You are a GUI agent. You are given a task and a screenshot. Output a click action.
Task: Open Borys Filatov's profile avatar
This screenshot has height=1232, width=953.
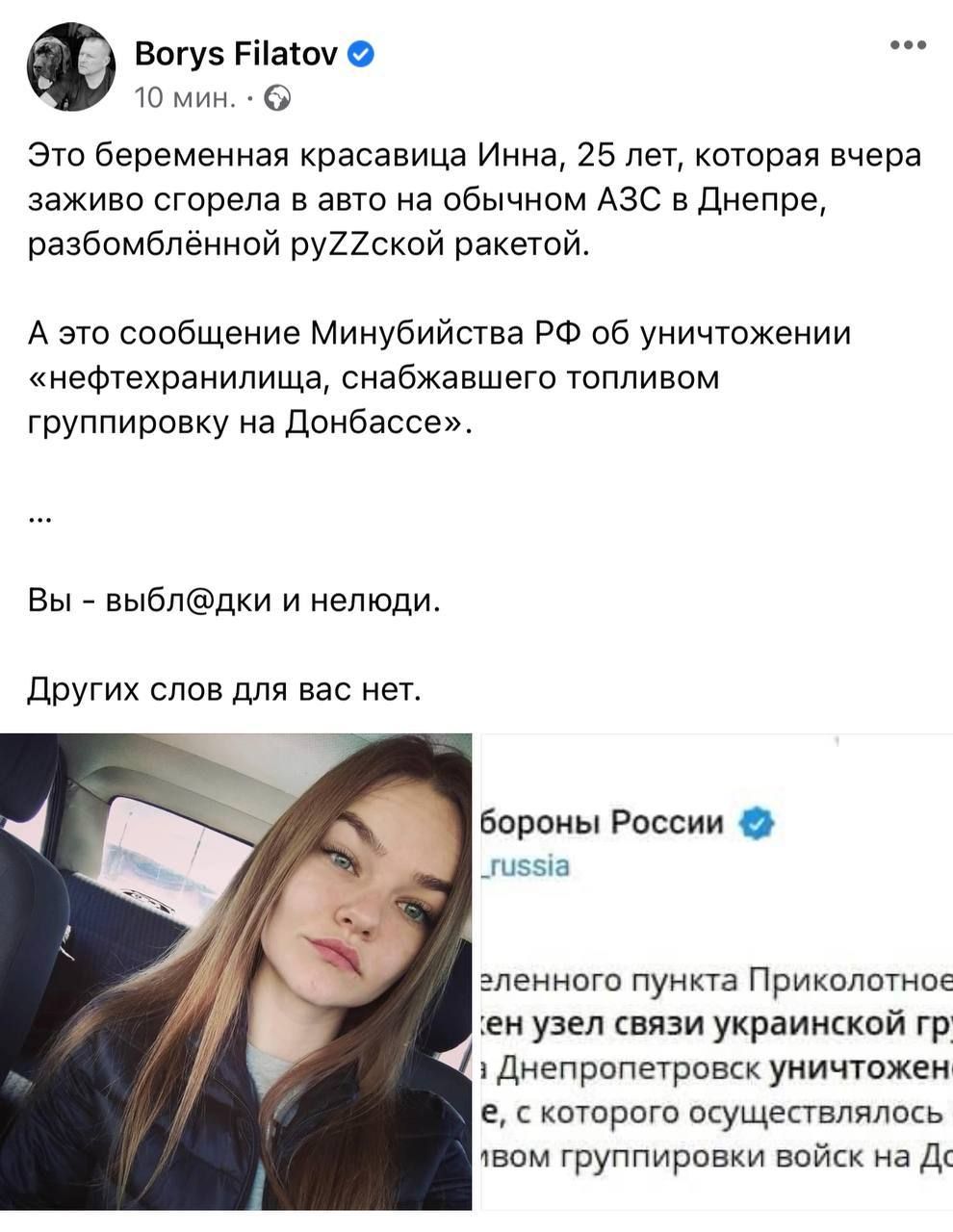[x=71, y=69]
